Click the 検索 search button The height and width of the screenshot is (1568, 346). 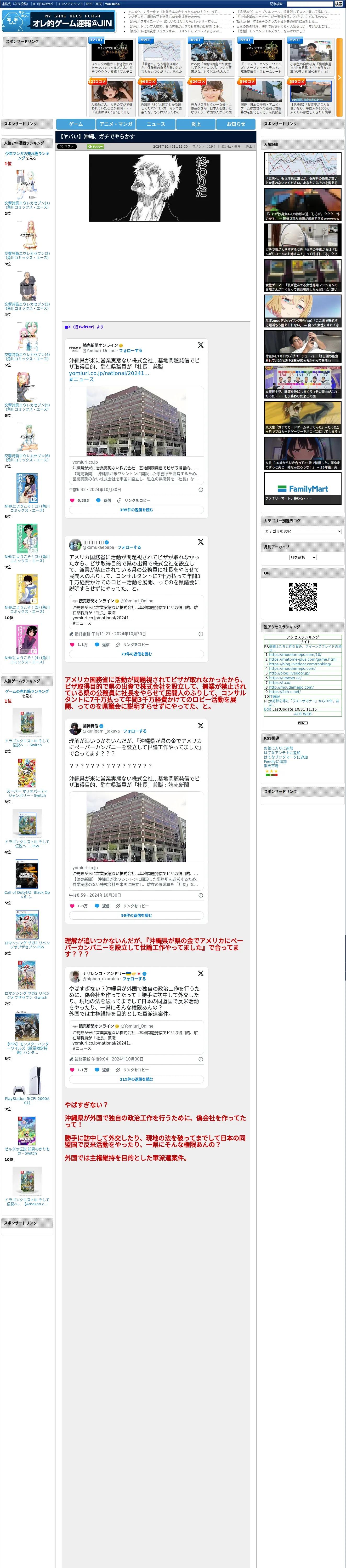point(338,4)
